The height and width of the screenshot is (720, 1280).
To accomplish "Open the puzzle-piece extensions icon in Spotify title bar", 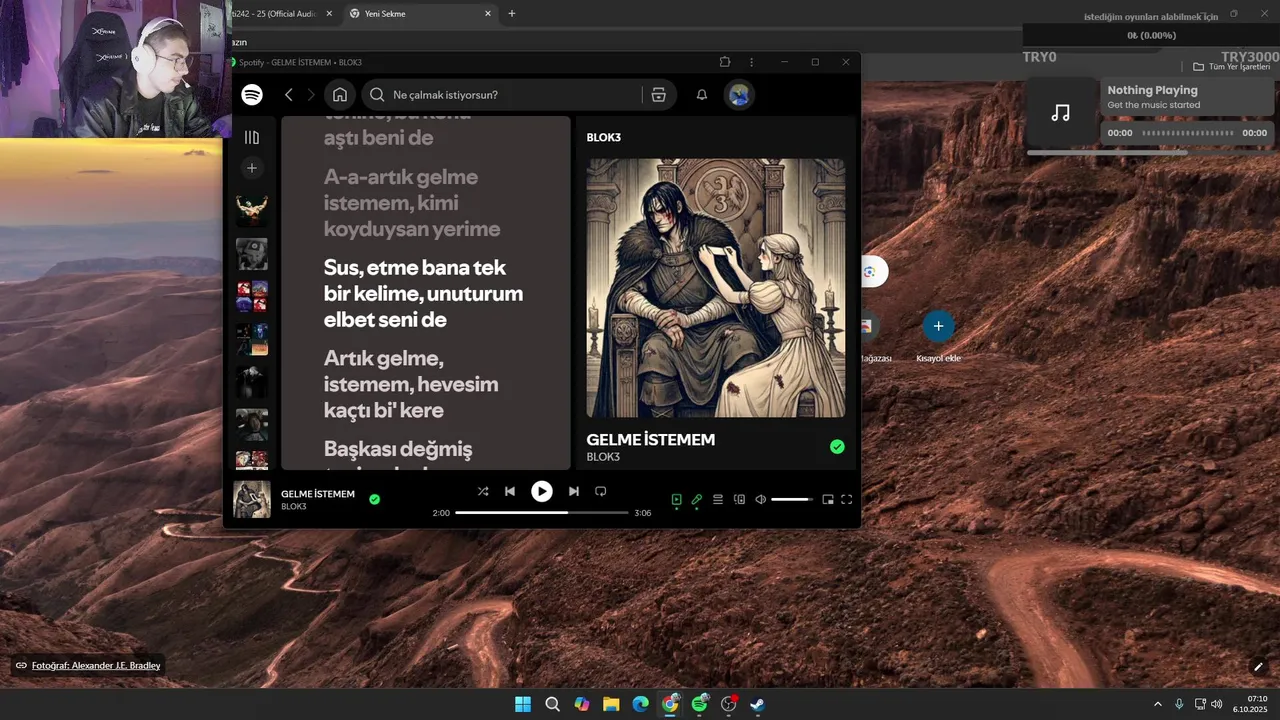I will (725, 62).
